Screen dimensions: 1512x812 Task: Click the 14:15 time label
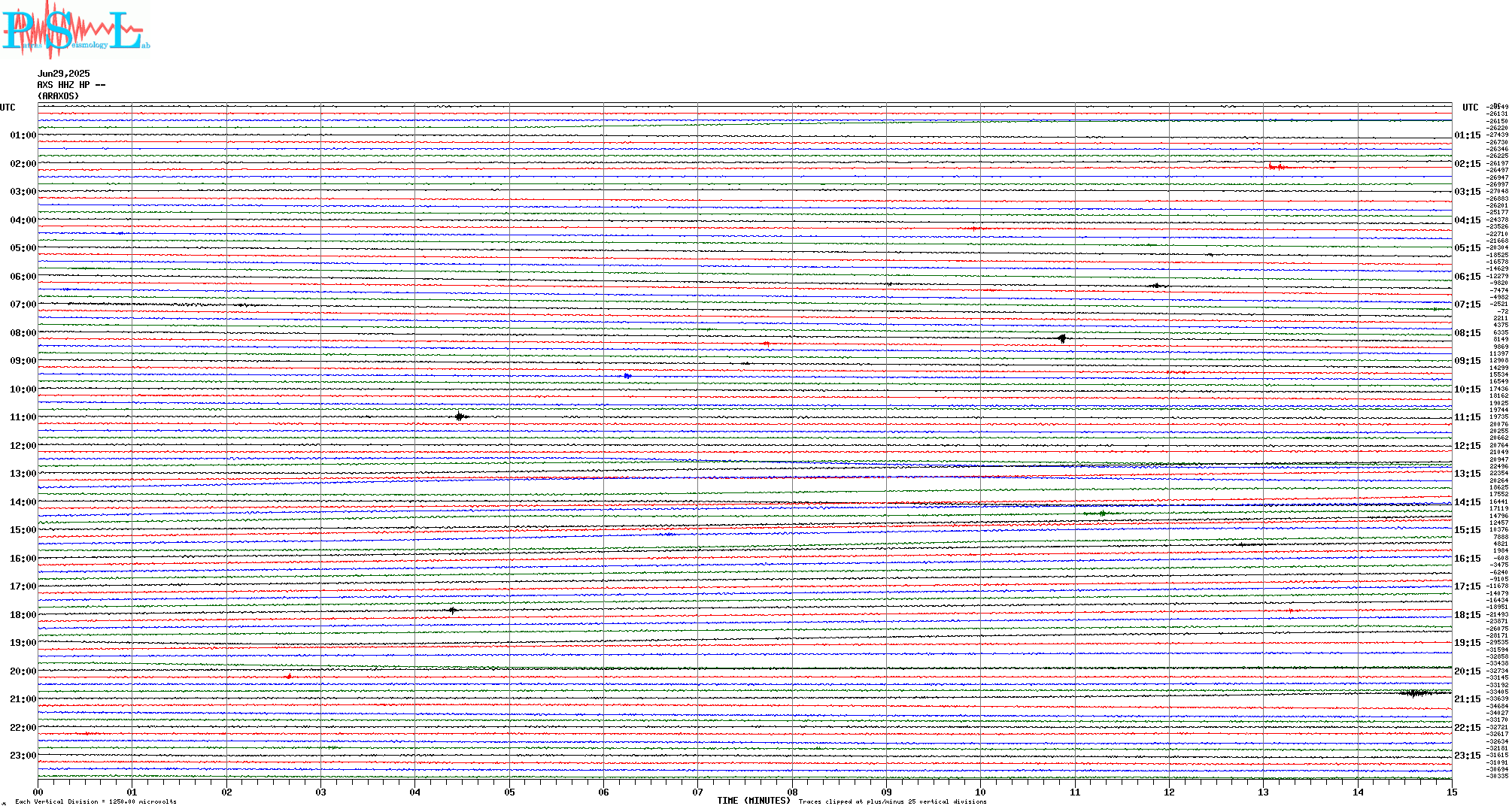[x=1468, y=502]
